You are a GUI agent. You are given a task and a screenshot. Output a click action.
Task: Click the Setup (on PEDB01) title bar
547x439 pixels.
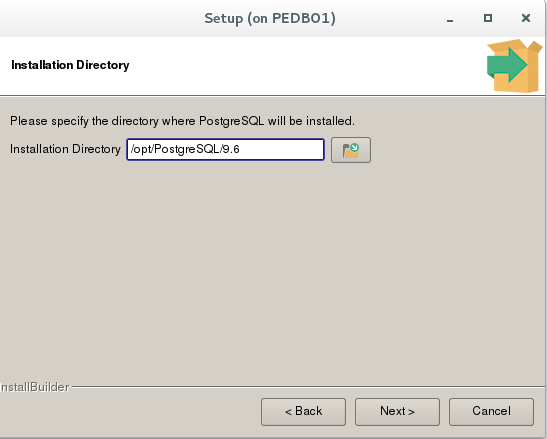click(270, 18)
